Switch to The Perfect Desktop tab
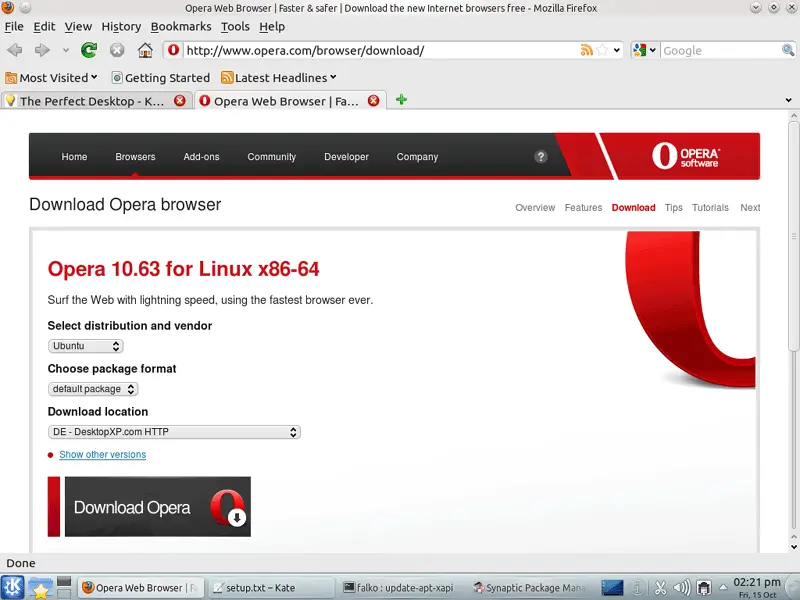The width and height of the screenshot is (800, 600). (x=92, y=101)
